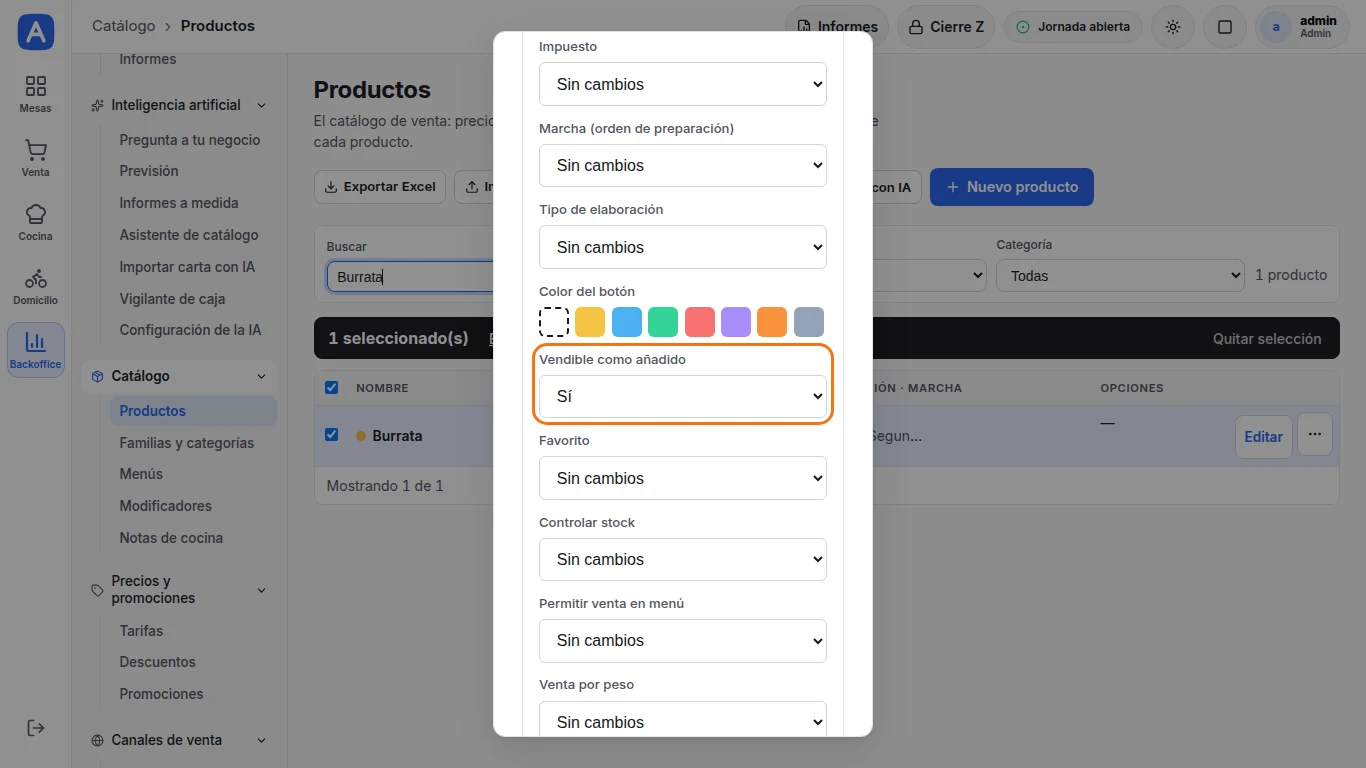Open the Venta cart icon
The width and height of the screenshot is (1366, 768).
pyautogui.click(x=36, y=158)
